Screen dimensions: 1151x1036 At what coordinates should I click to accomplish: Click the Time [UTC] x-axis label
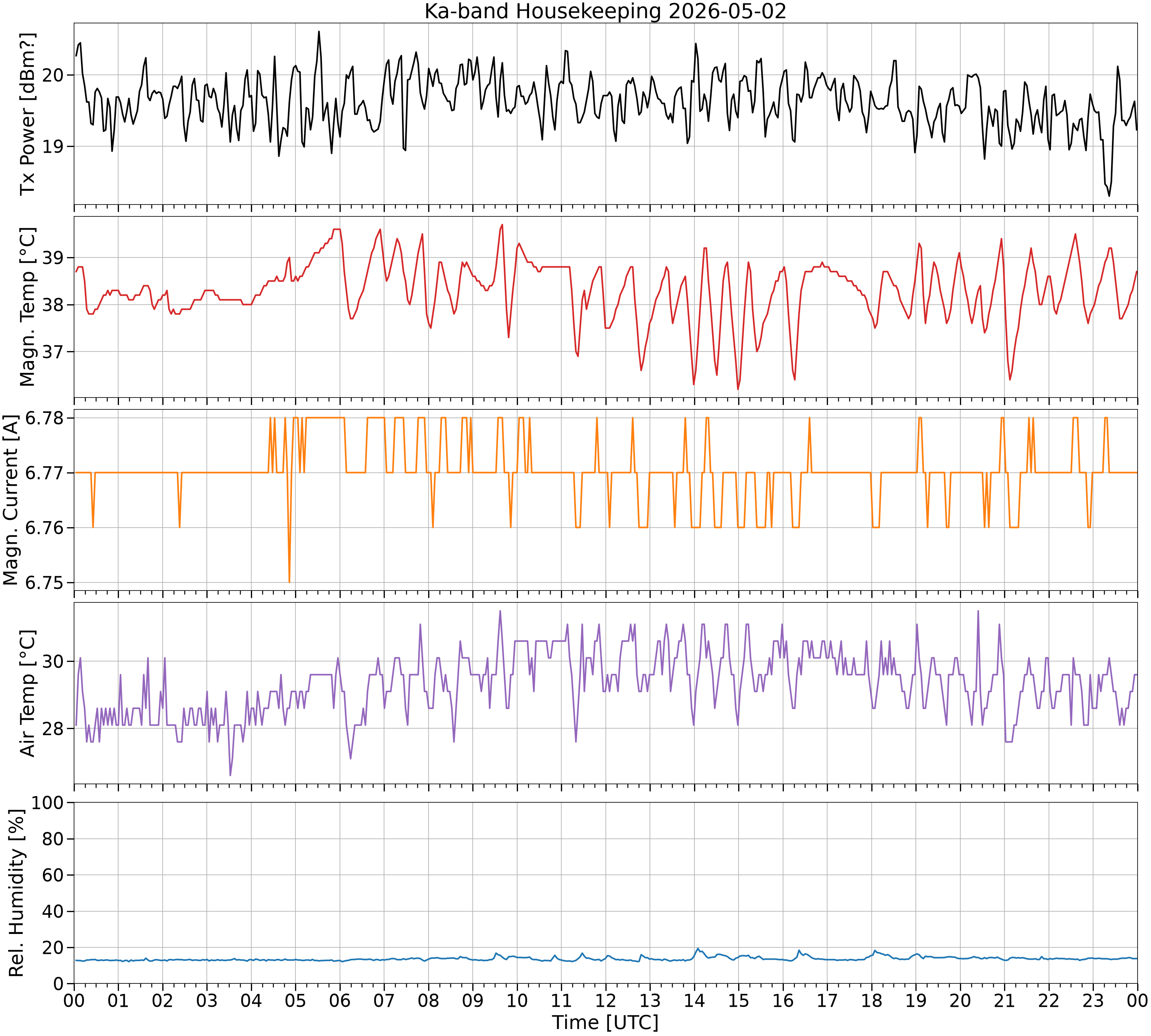click(605, 1022)
